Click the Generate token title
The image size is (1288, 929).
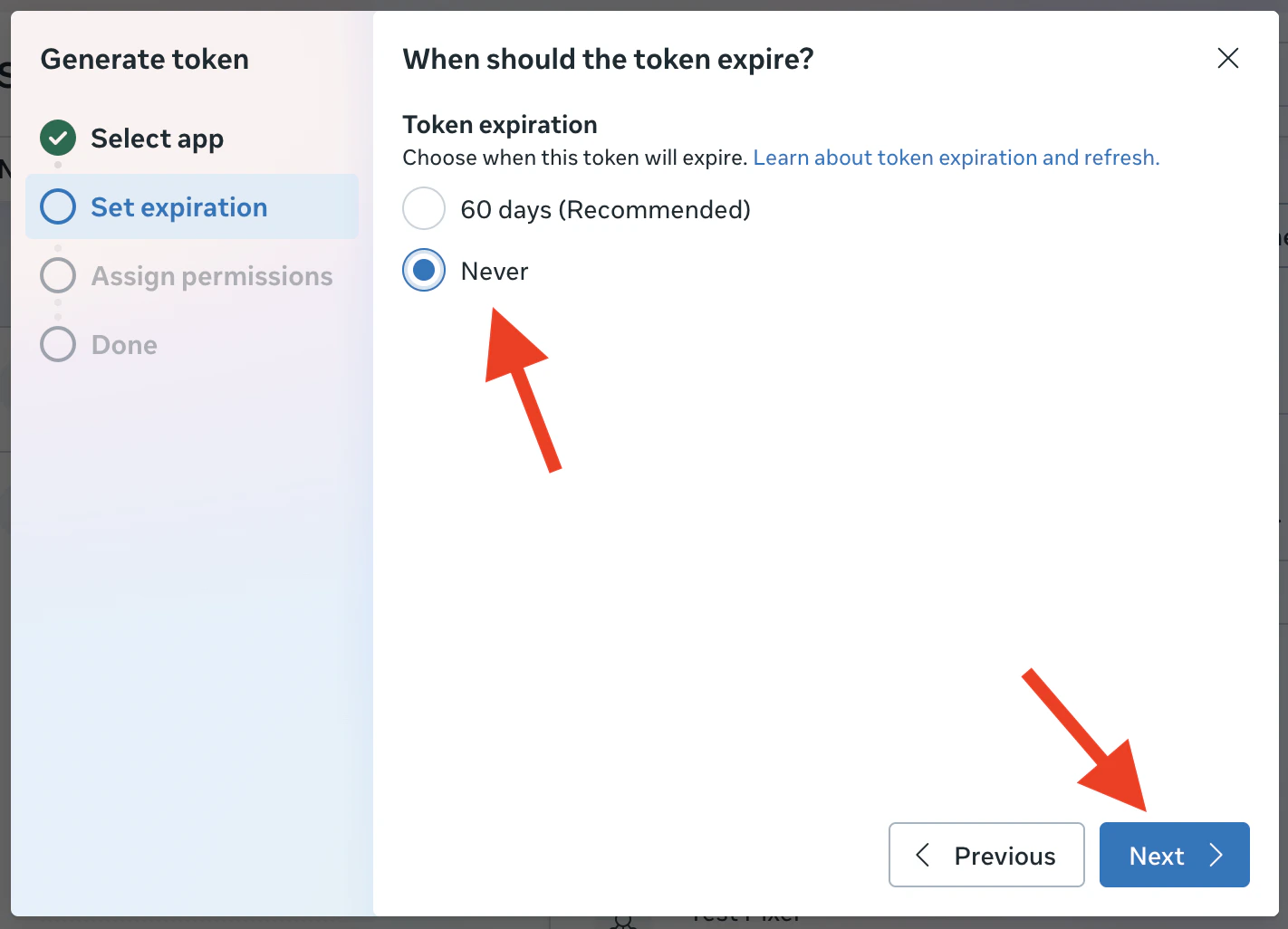[144, 58]
